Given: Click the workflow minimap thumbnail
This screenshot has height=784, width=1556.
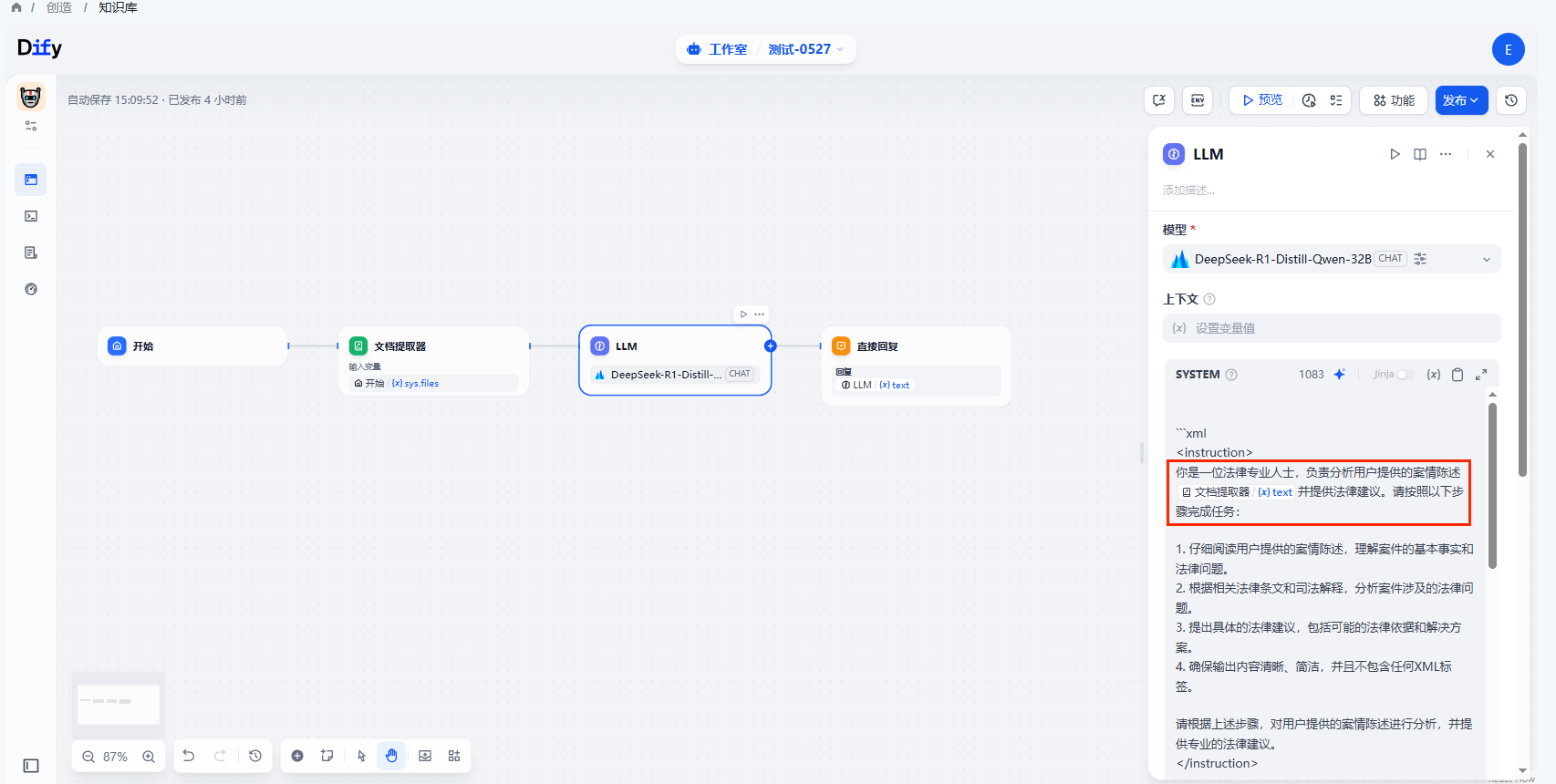Looking at the screenshot, I should coord(119,704).
